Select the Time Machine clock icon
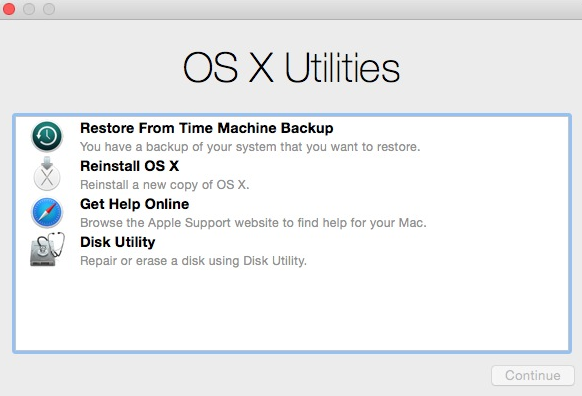The image size is (582, 396). click(x=47, y=137)
